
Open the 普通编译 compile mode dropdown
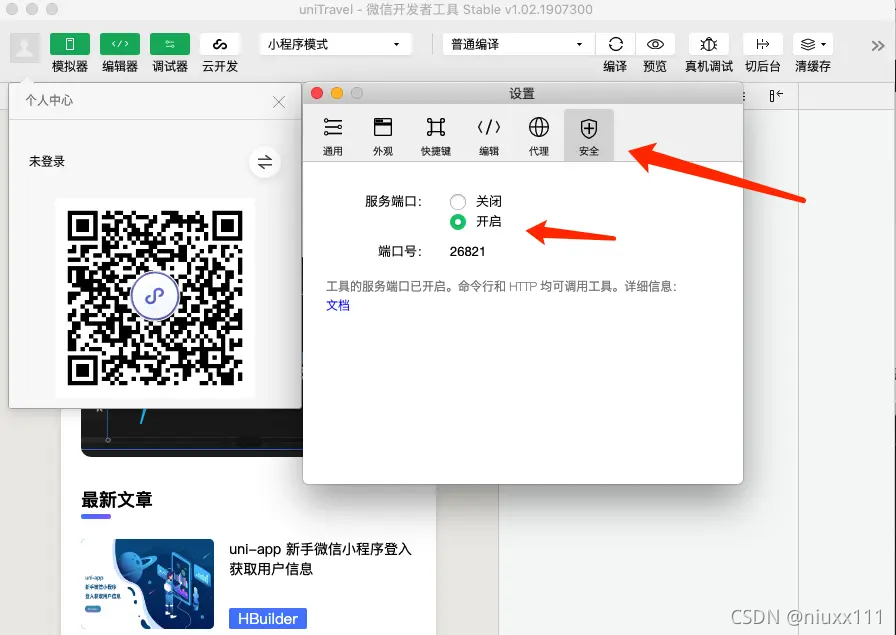pyautogui.click(x=517, y=44)
